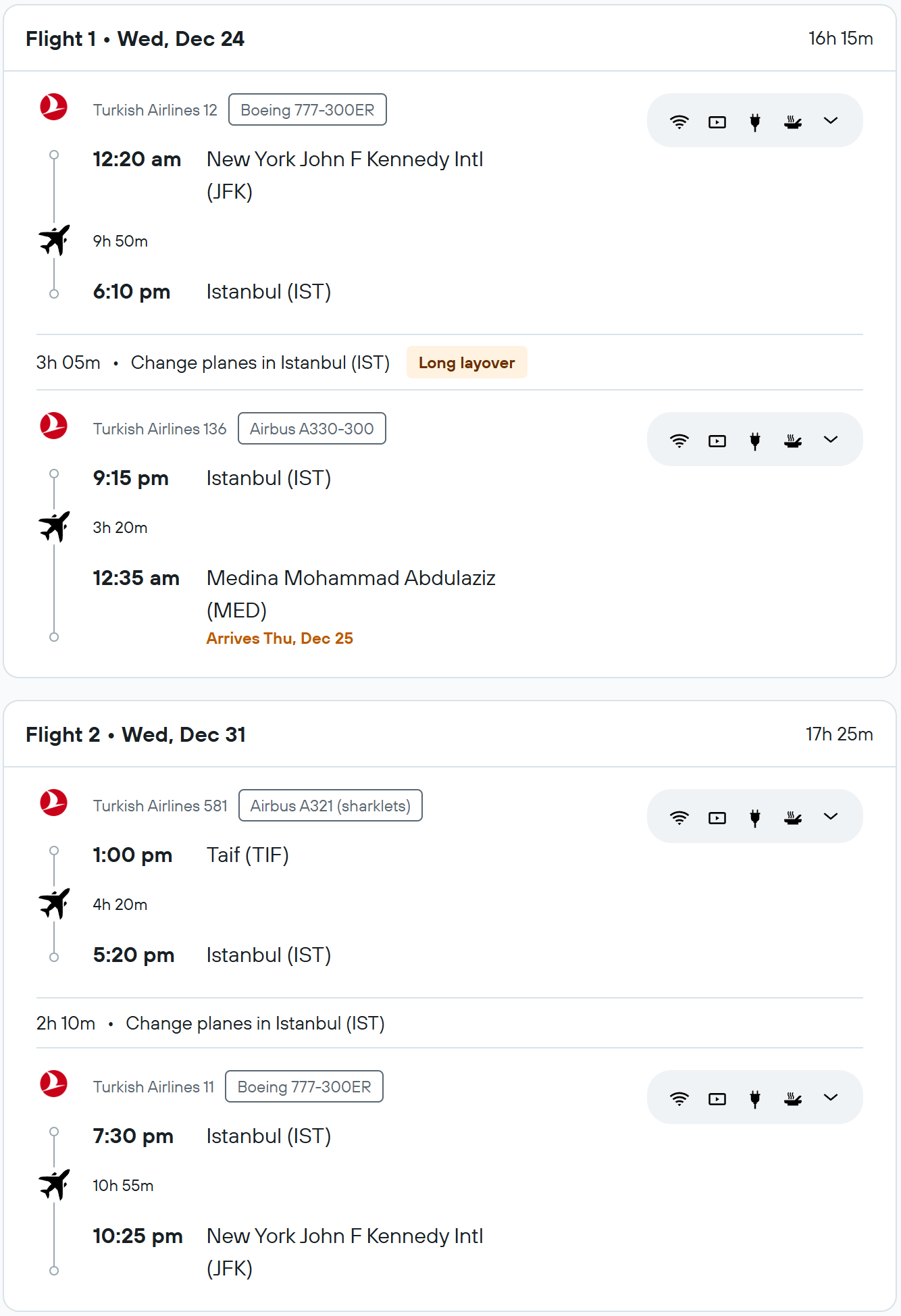Click Wi-Fi icon for Turkish Airlines 581
Image resolution: width=901 pixels, height=1316 pixels.
point(679,817)
